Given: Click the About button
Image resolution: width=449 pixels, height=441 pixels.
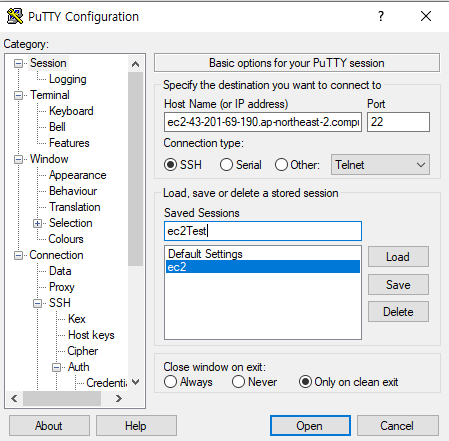Looking at the screenshot, I should pos(49,426).
